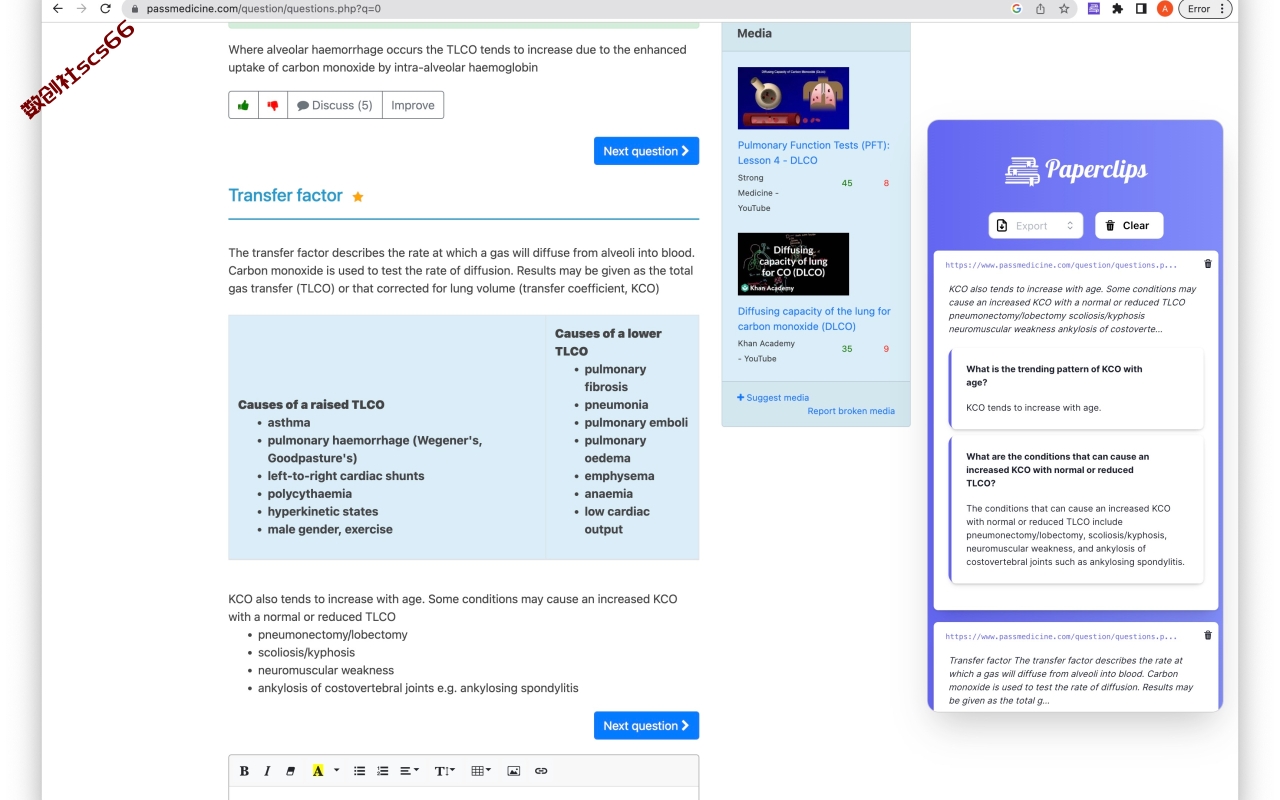
Task: Click Report broken media link
Action: (x=851, y=411)
